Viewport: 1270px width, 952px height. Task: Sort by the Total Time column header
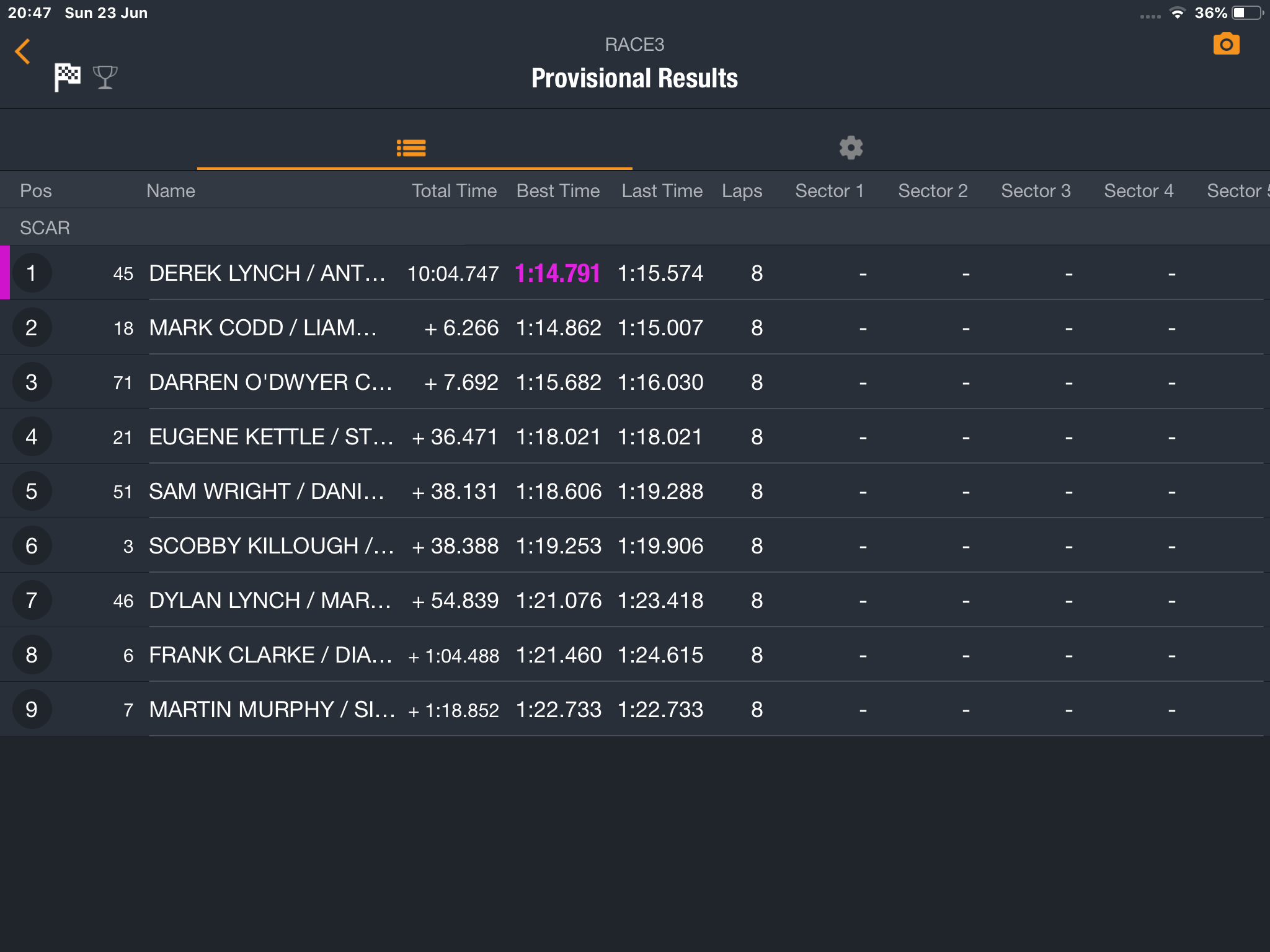click(454, 191)
